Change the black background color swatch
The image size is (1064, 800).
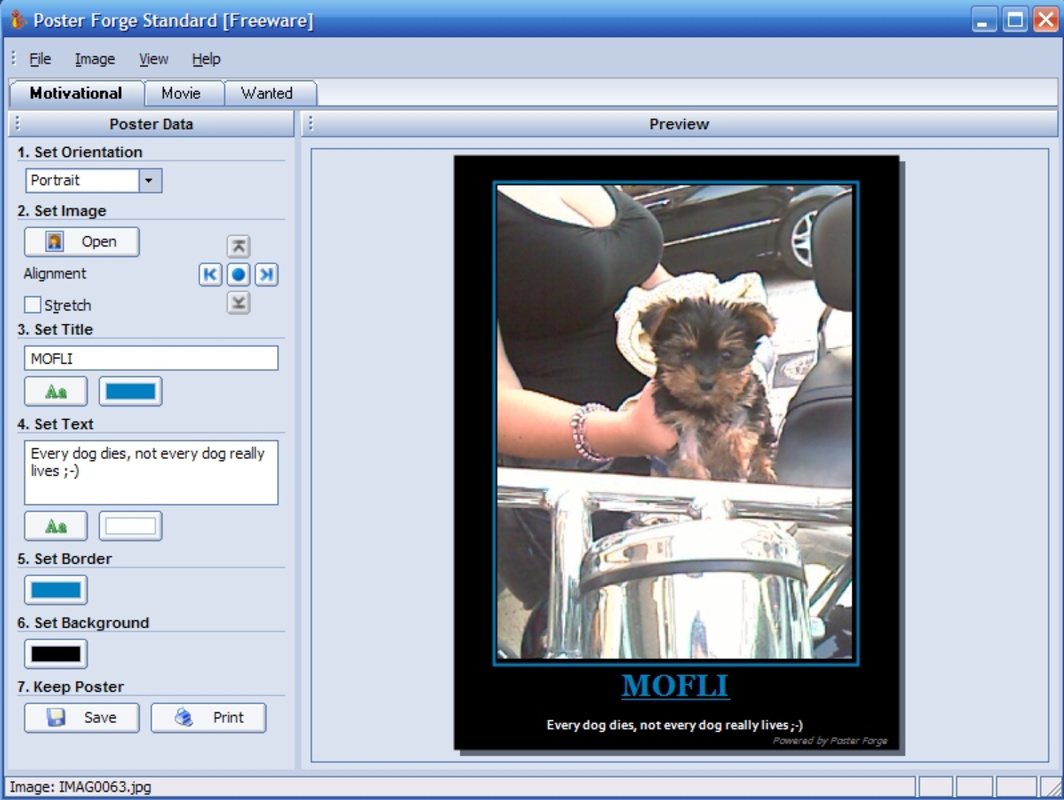point(55,653)
